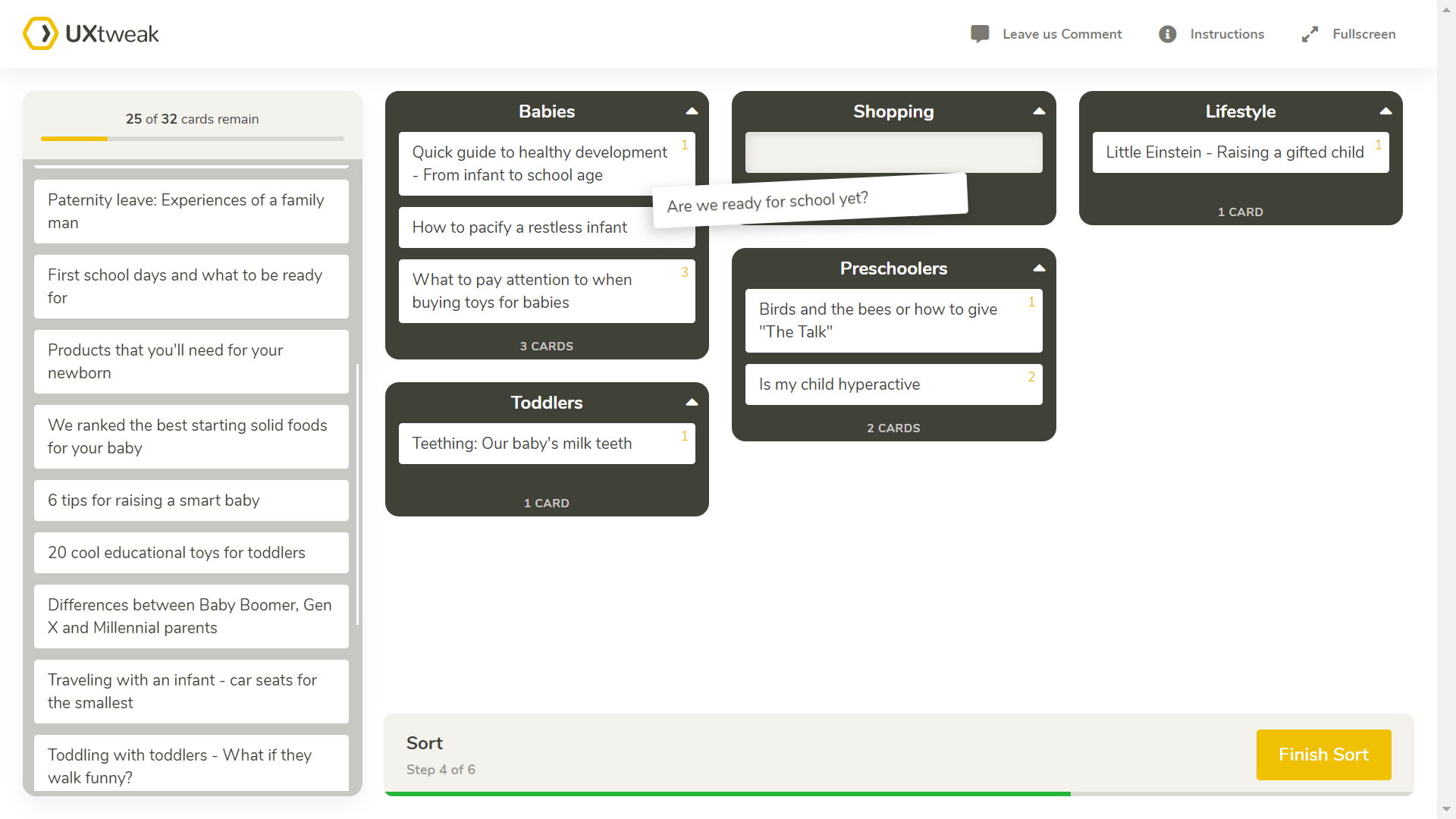Collapse the Toddlers category
Viewport: 1456px width, 819px height.
[691, 402]
